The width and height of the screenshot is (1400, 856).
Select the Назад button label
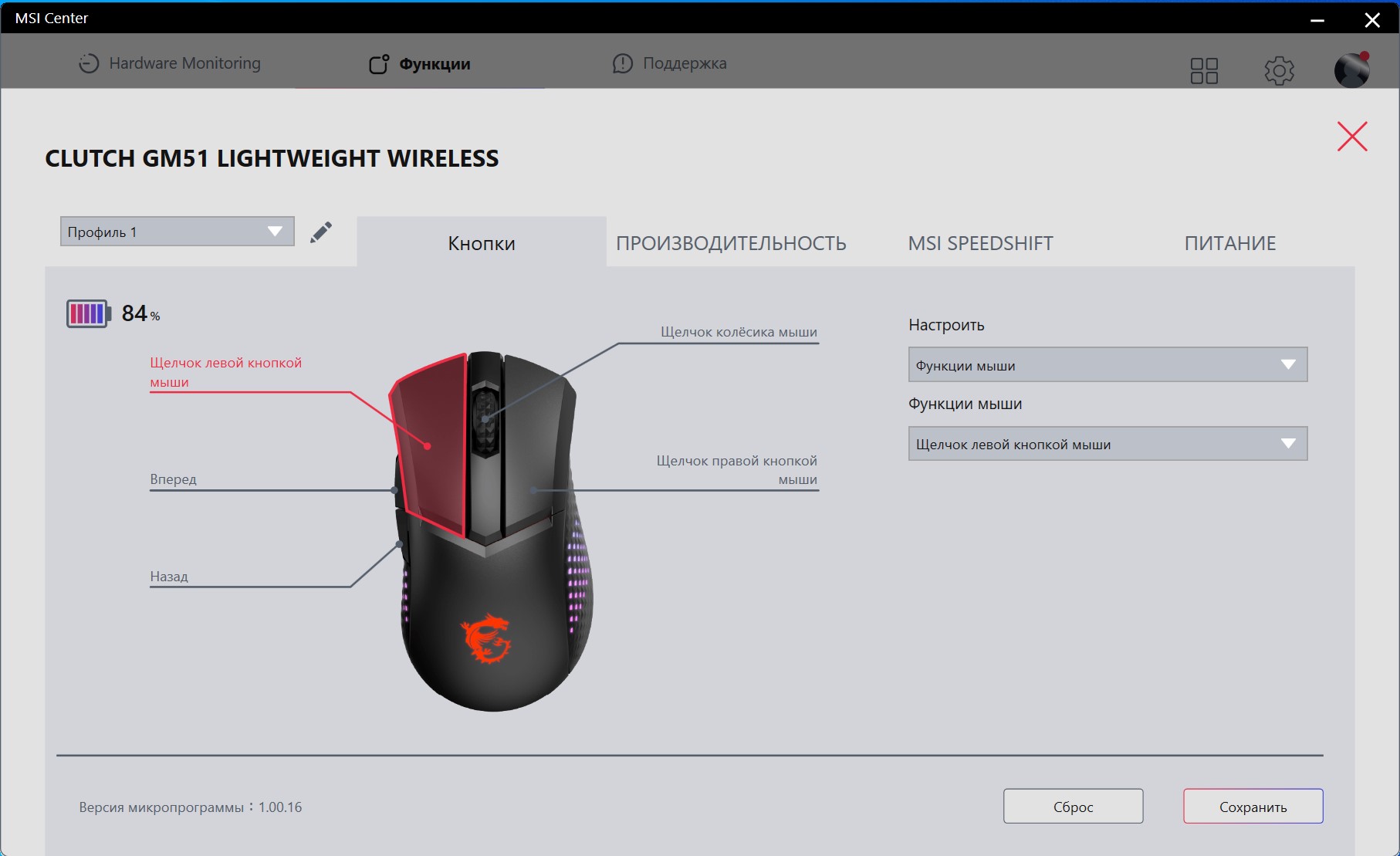pyautogui.click(x=169, y=577)
